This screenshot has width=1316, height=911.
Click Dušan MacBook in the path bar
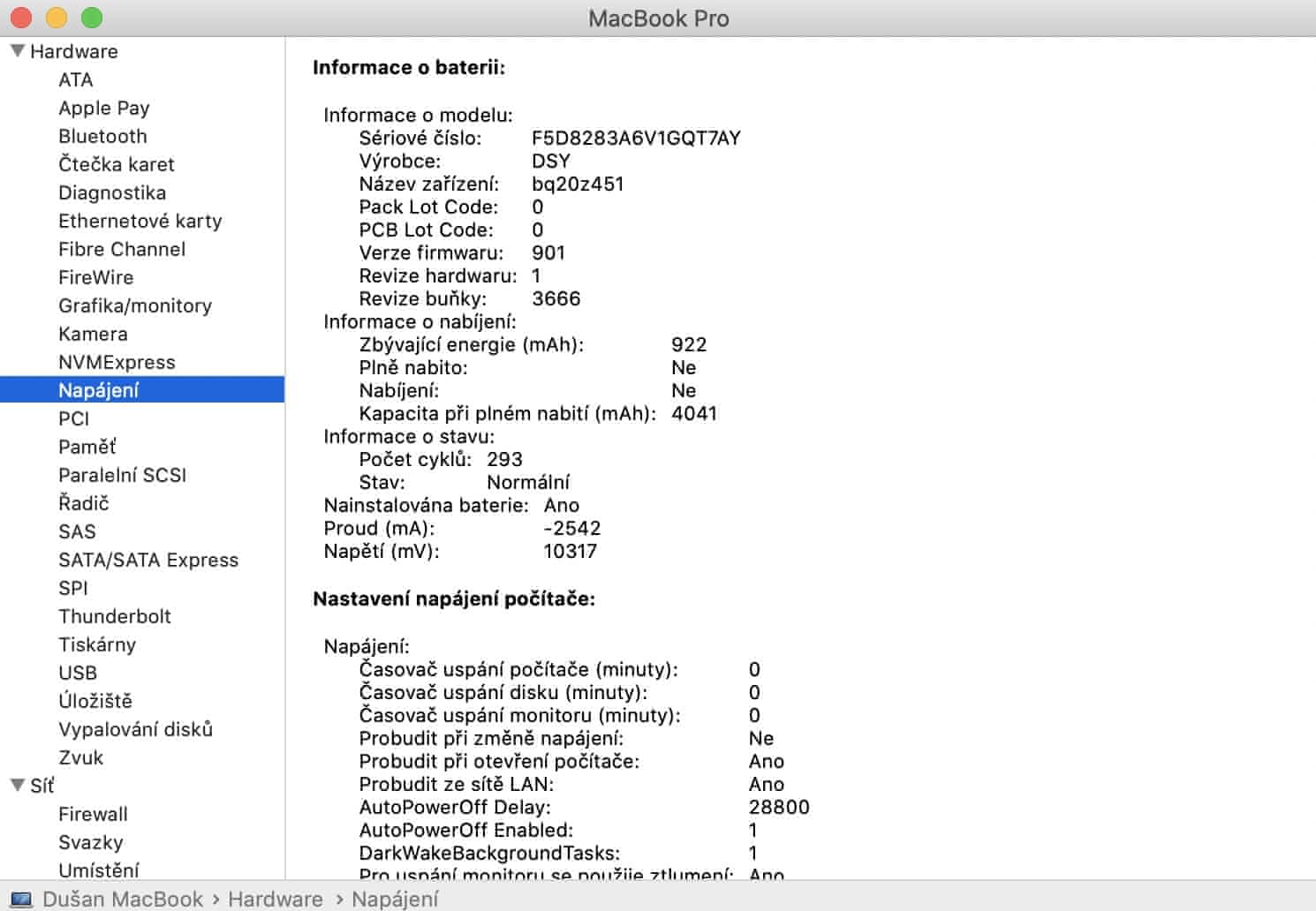click(x=123, y=899)
